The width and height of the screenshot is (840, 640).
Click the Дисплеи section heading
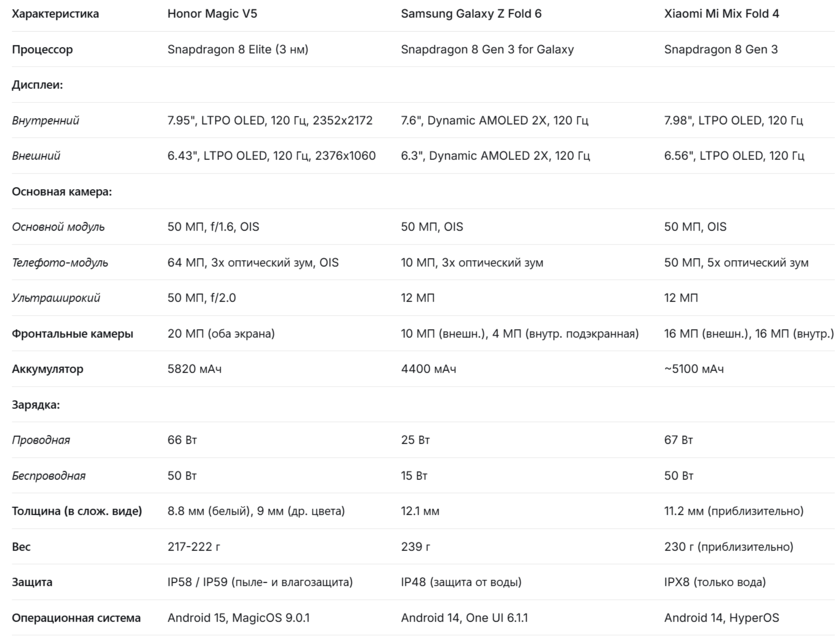click(x=37, y=85)
